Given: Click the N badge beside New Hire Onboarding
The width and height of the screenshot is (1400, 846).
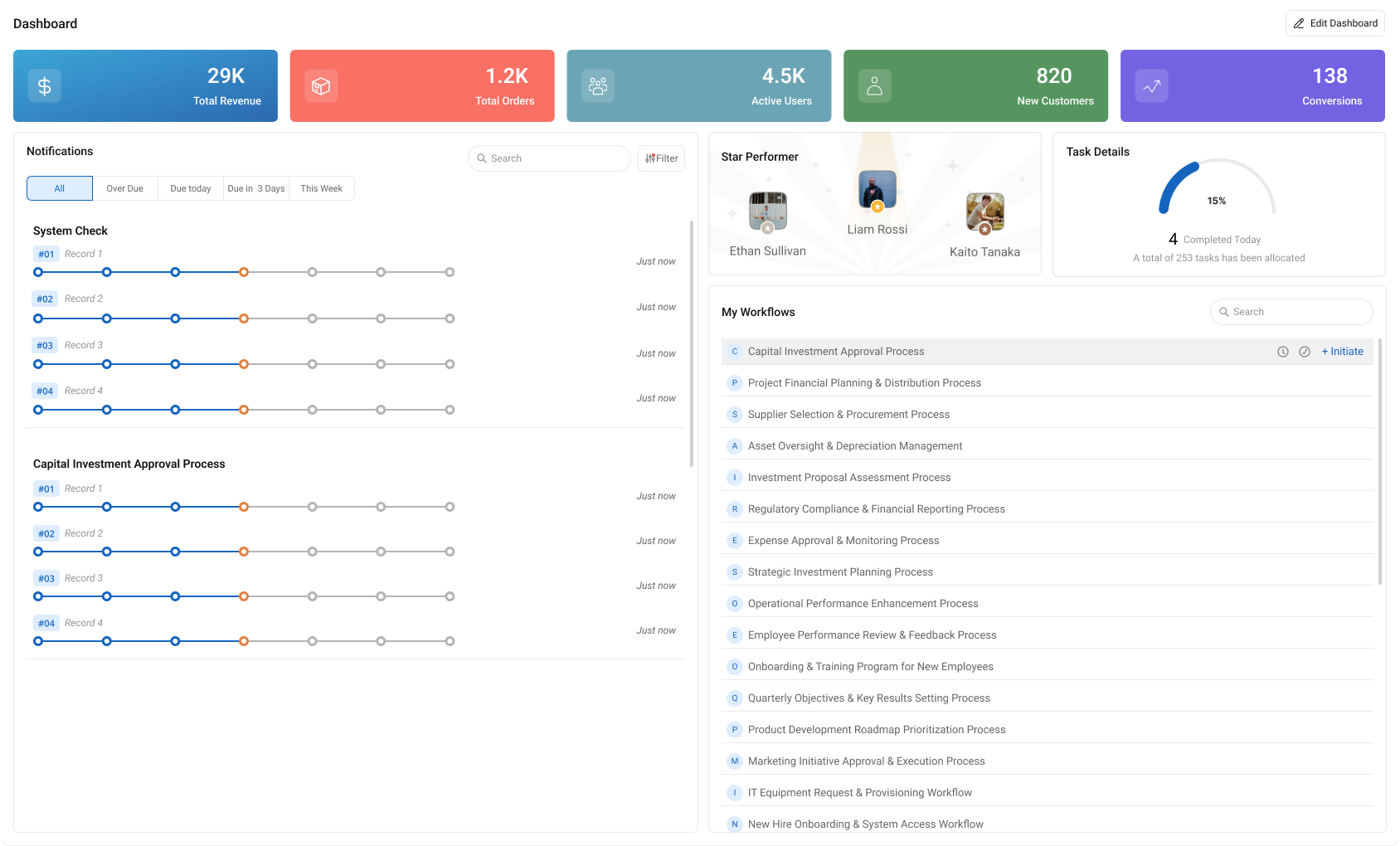Looking at the screenshot, I should (735, 824).
